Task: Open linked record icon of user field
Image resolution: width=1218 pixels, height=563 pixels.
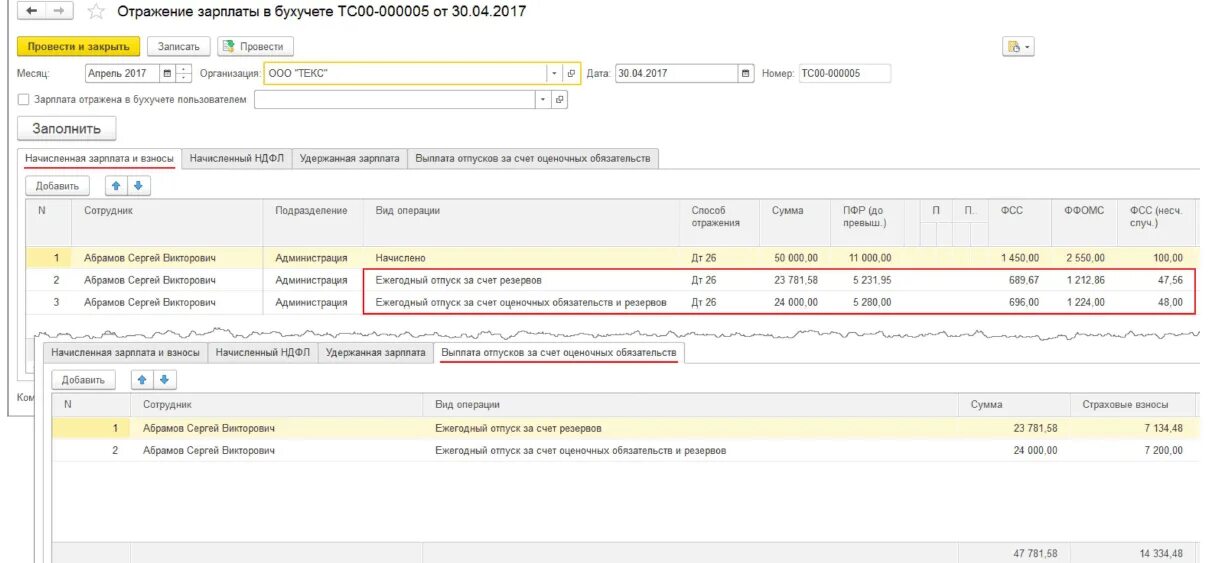Action: [x=559, y=99]
